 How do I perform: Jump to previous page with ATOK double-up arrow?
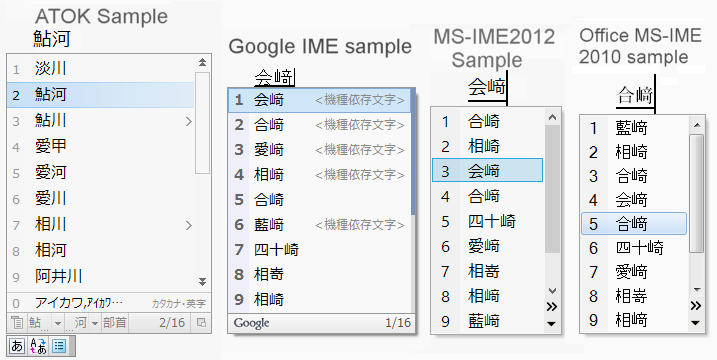[x=202, y=63]
